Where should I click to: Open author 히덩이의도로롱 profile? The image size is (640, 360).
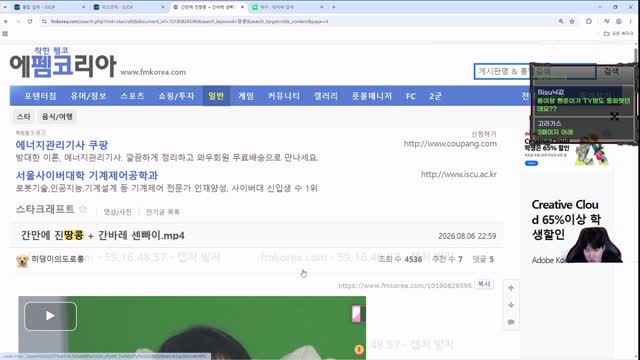tap(58, 259)
